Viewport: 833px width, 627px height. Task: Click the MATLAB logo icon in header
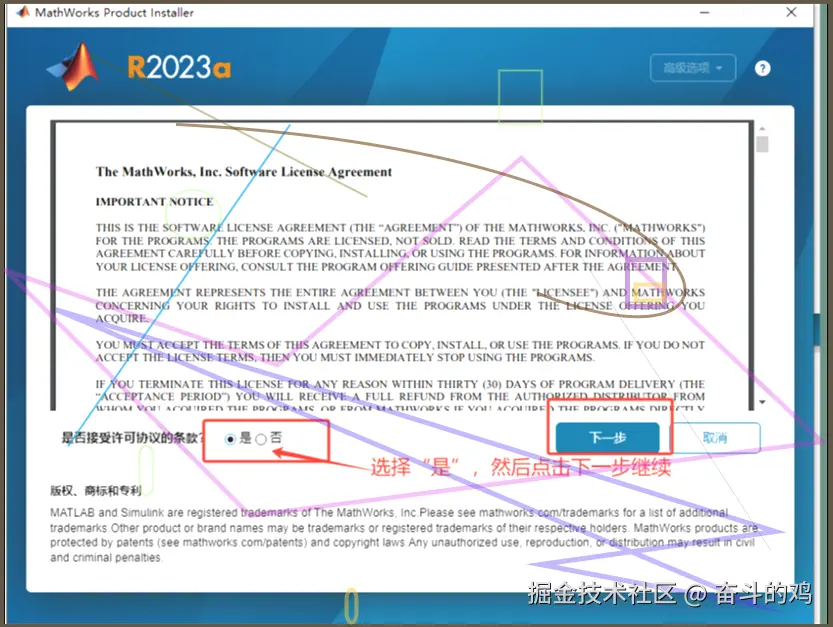(x=73, y=67)
